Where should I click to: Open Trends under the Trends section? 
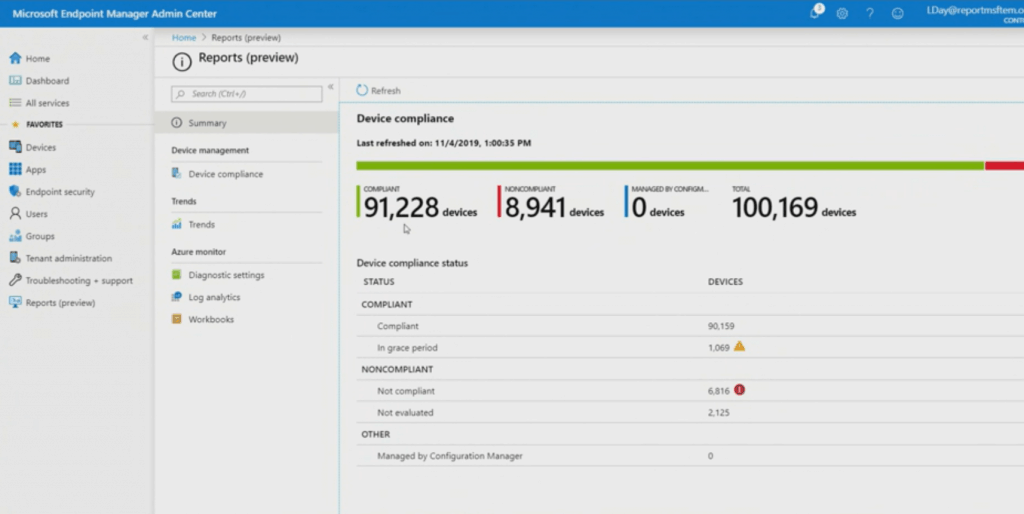click(202, 224)
